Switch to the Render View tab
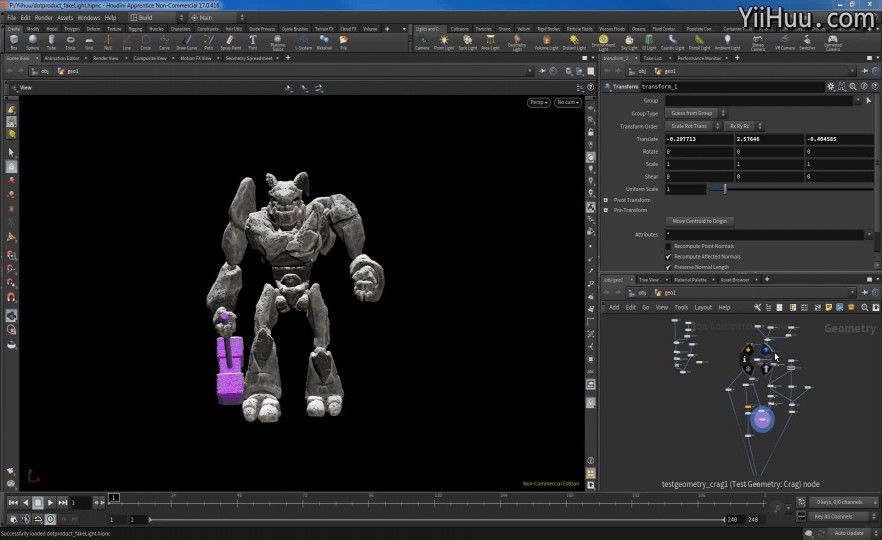The width and height of the screenshot is (882, 540). click(105, 58)
